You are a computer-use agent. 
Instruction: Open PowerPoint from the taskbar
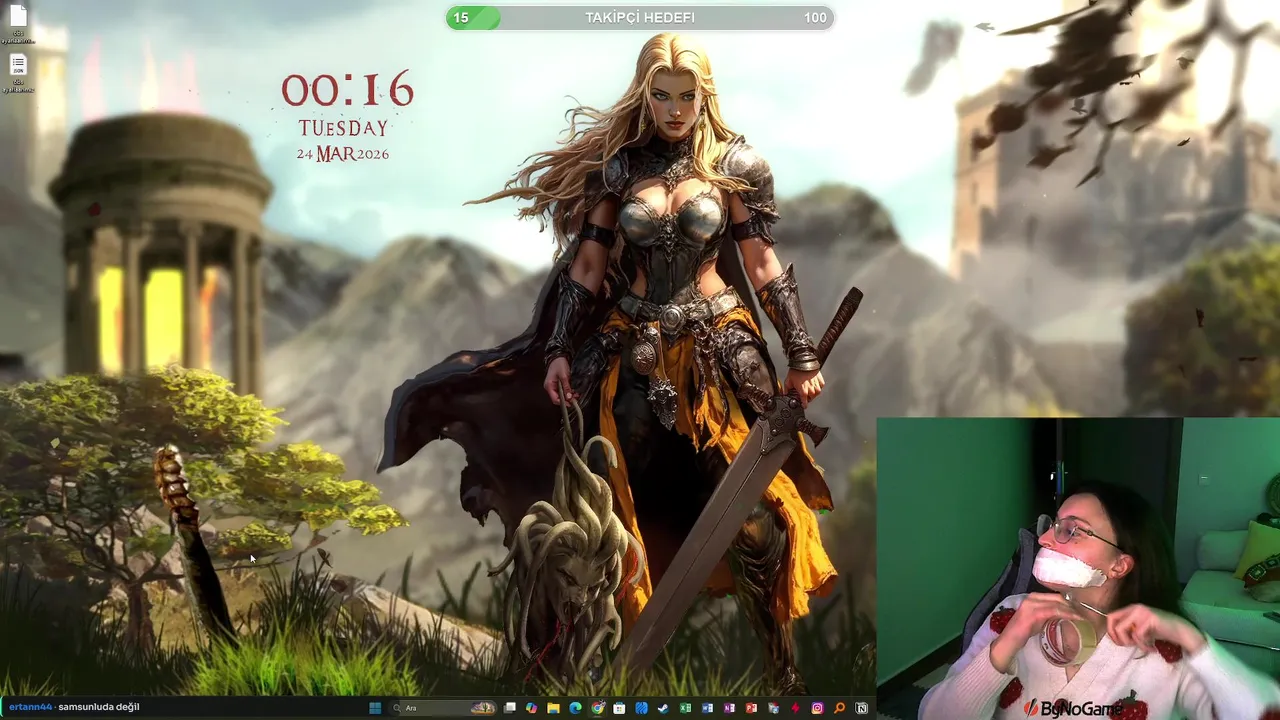(751, 708)
